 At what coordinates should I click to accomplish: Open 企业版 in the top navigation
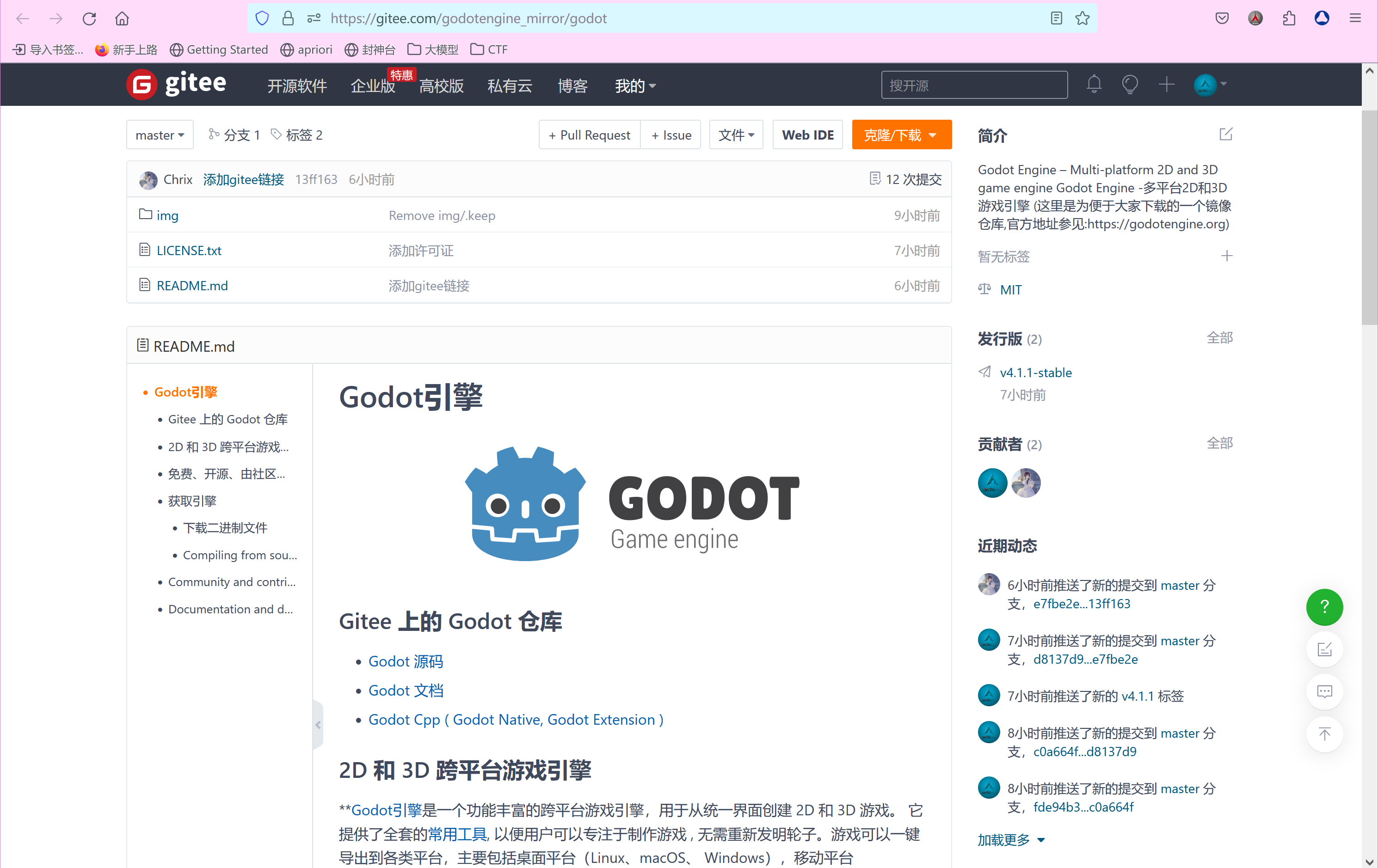[x=373, y=86]
